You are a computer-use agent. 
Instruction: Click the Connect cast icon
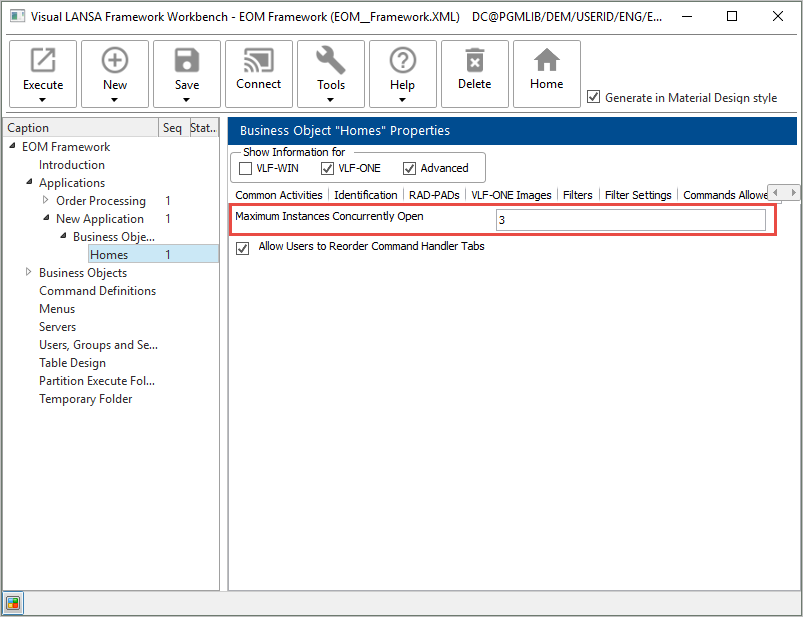(259, 62)
